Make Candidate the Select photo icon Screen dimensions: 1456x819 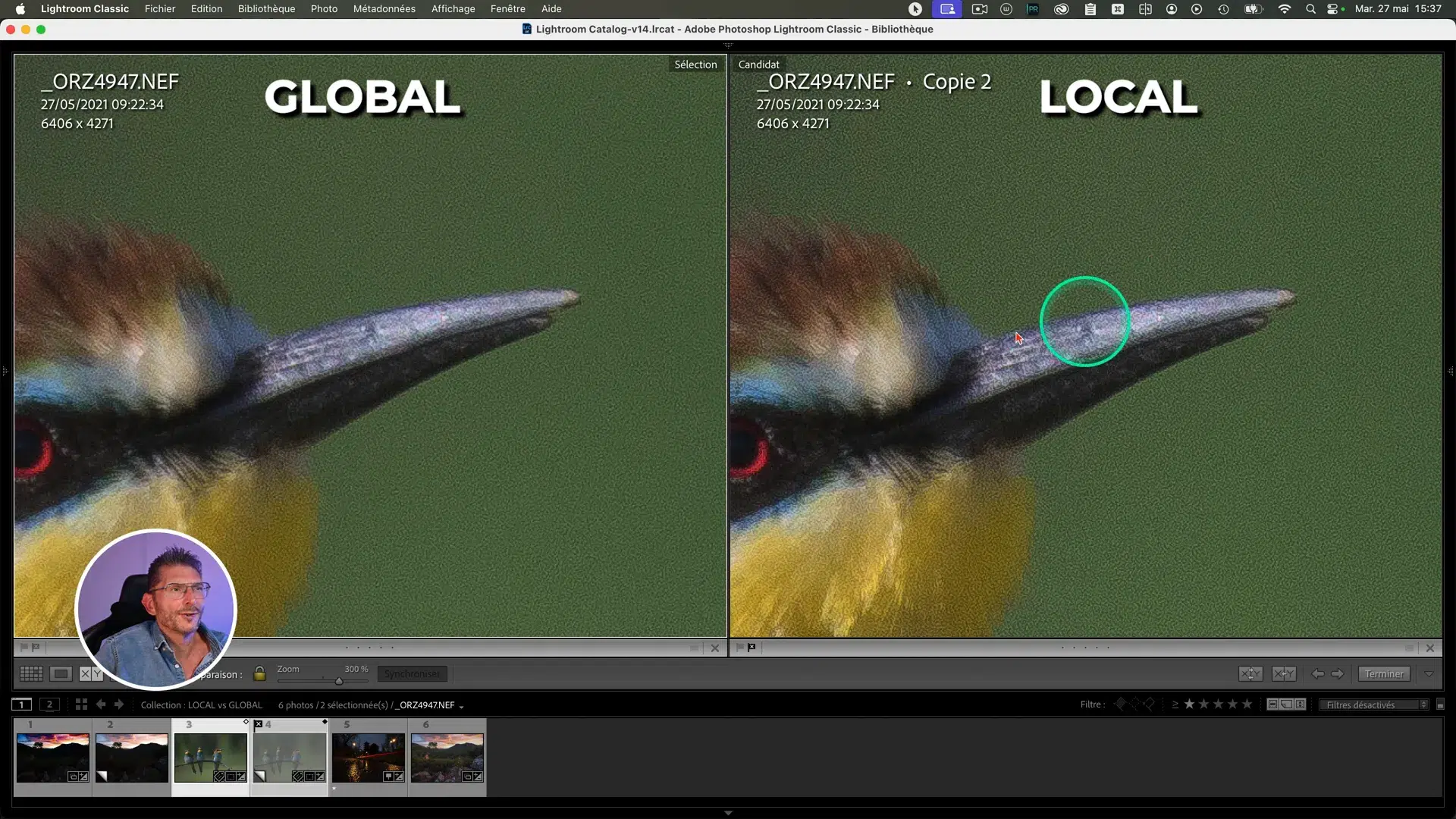coord(1284,673)
